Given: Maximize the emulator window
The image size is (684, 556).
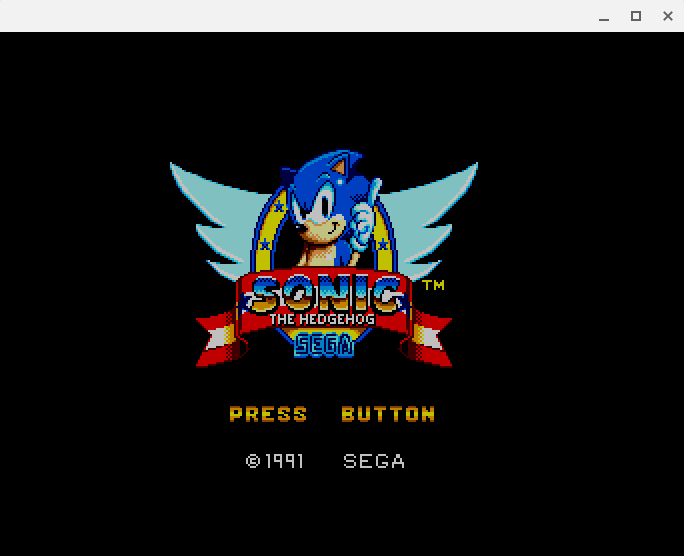Looking at the screenshot, I should [636, 16].
